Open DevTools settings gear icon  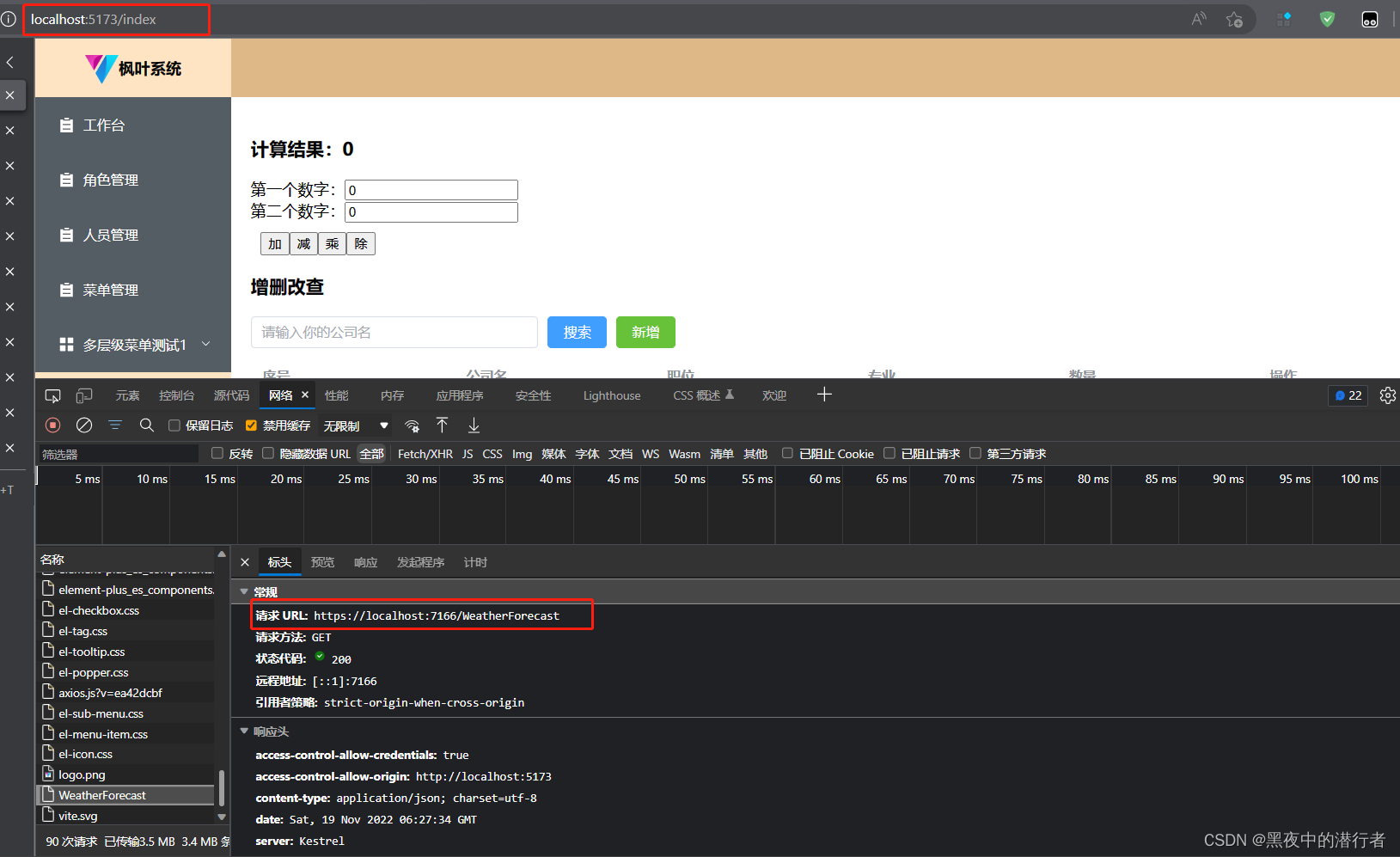click(x=1388, y=395)
